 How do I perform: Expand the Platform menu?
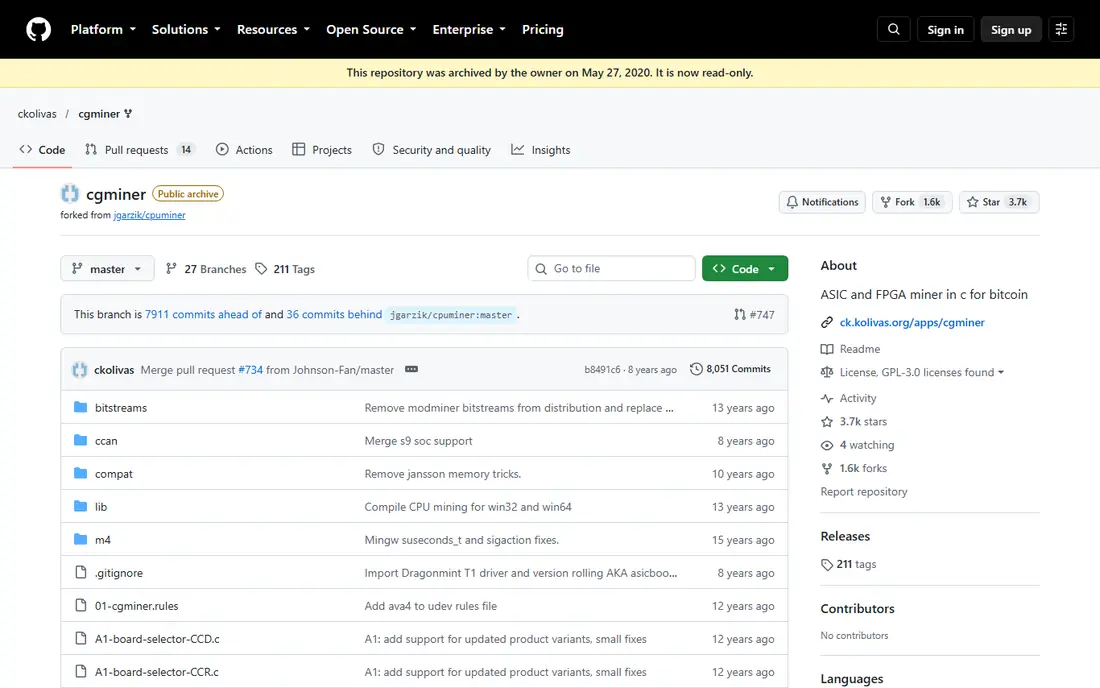click(x=103, y=29)
